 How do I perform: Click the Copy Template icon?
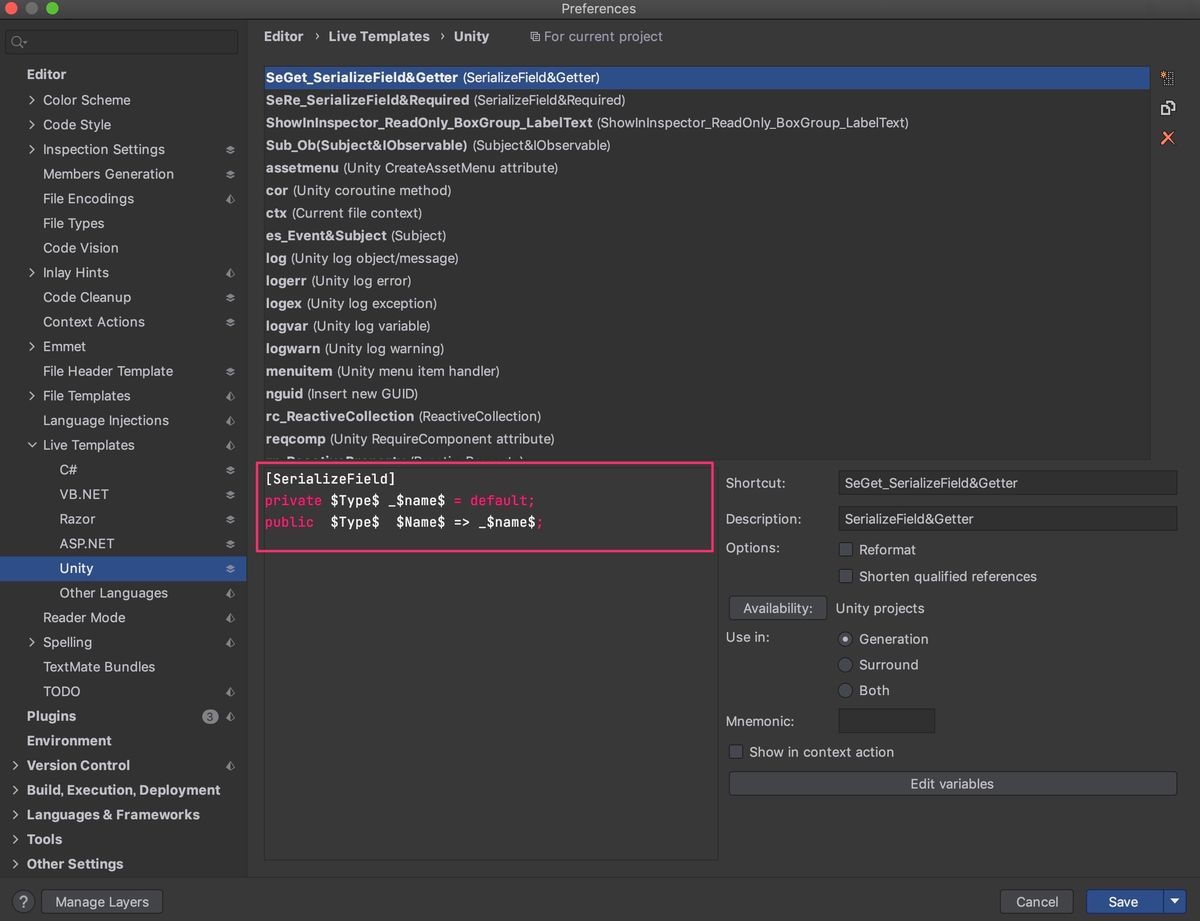tap(1167, 108)
